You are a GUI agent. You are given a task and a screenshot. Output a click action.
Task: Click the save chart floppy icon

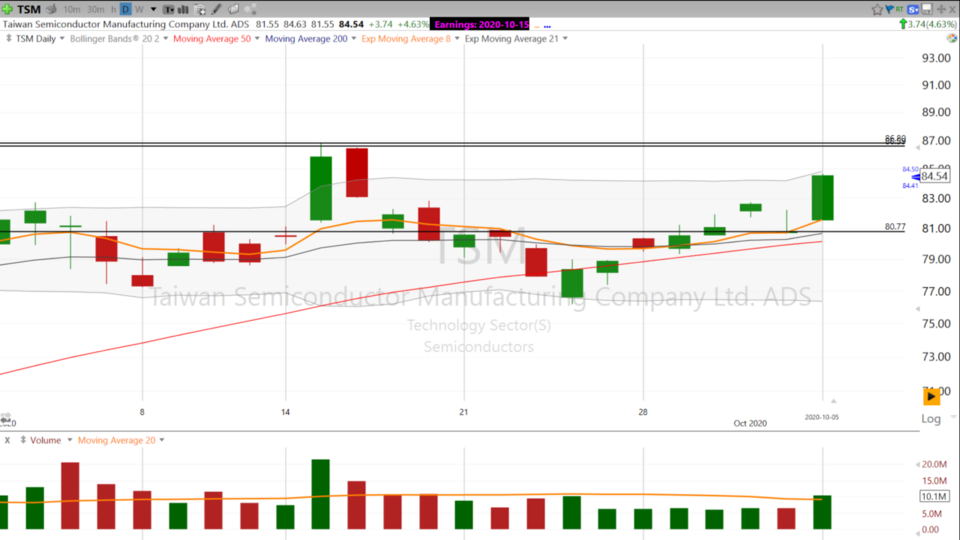point(927,9)
